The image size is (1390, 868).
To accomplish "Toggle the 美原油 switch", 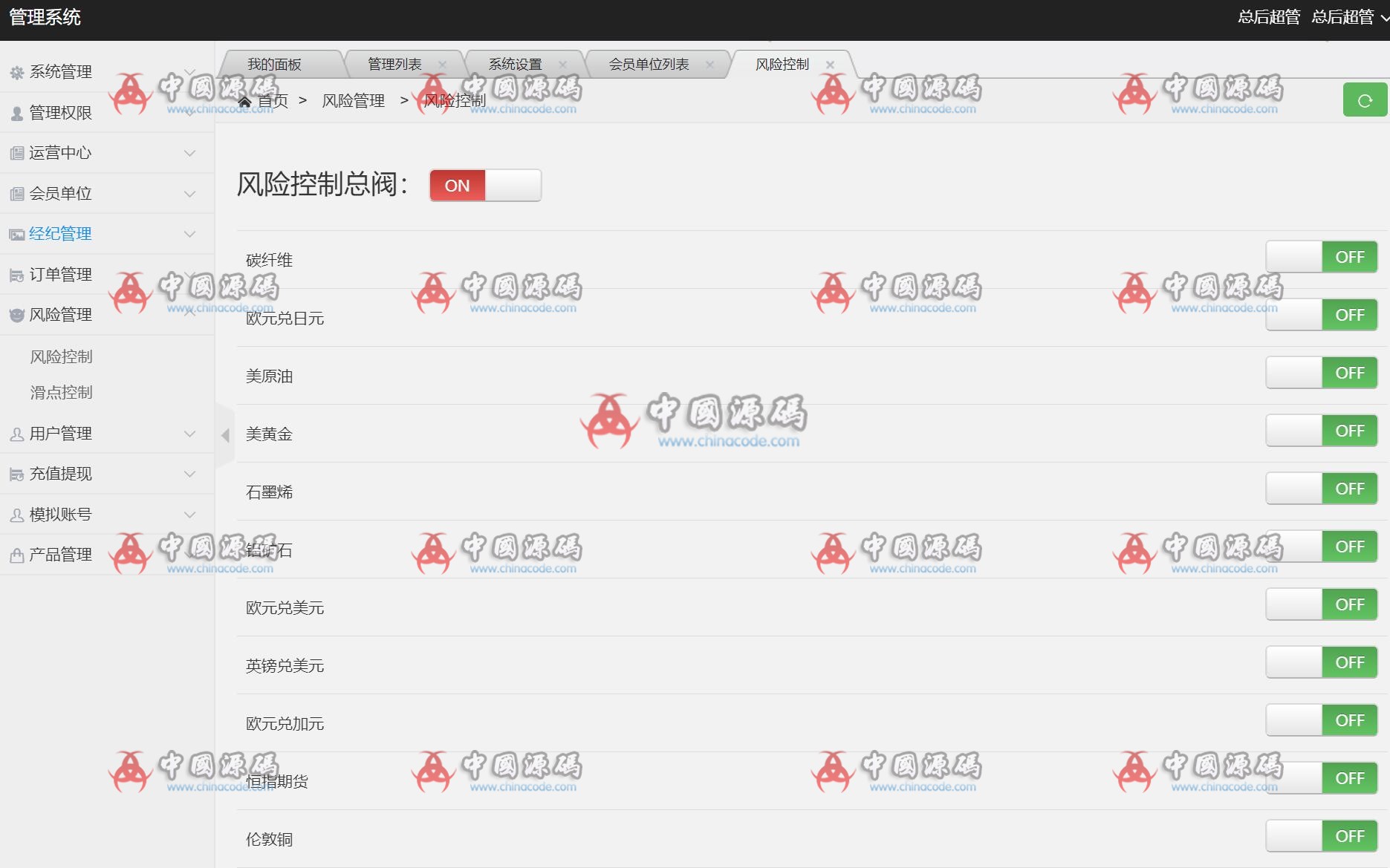I will [1322, 373].
